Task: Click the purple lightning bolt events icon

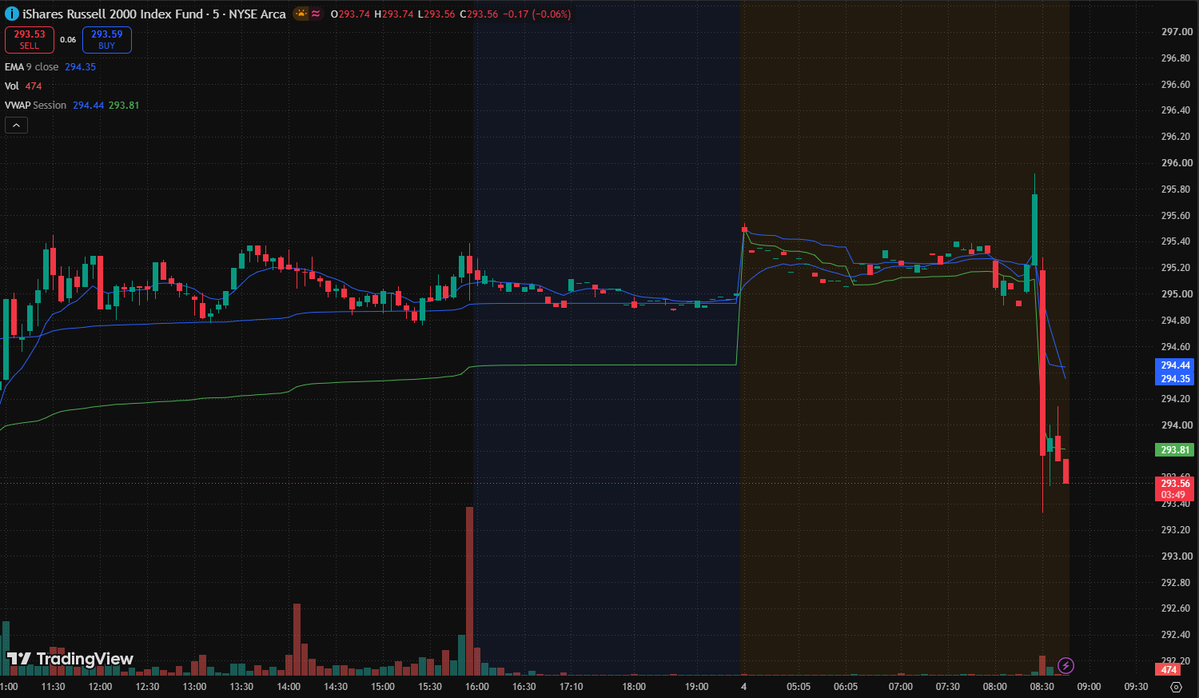Action: click(1065, 666)
